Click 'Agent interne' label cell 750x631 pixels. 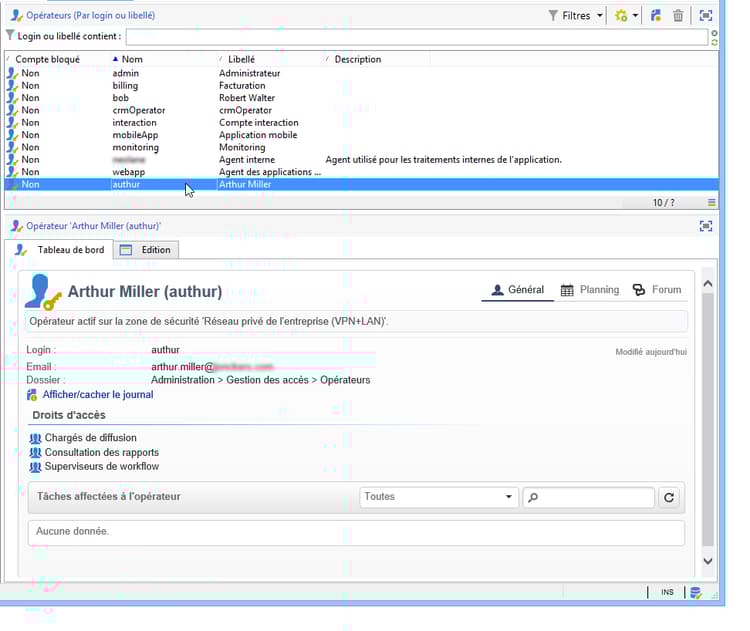point(247,160)
